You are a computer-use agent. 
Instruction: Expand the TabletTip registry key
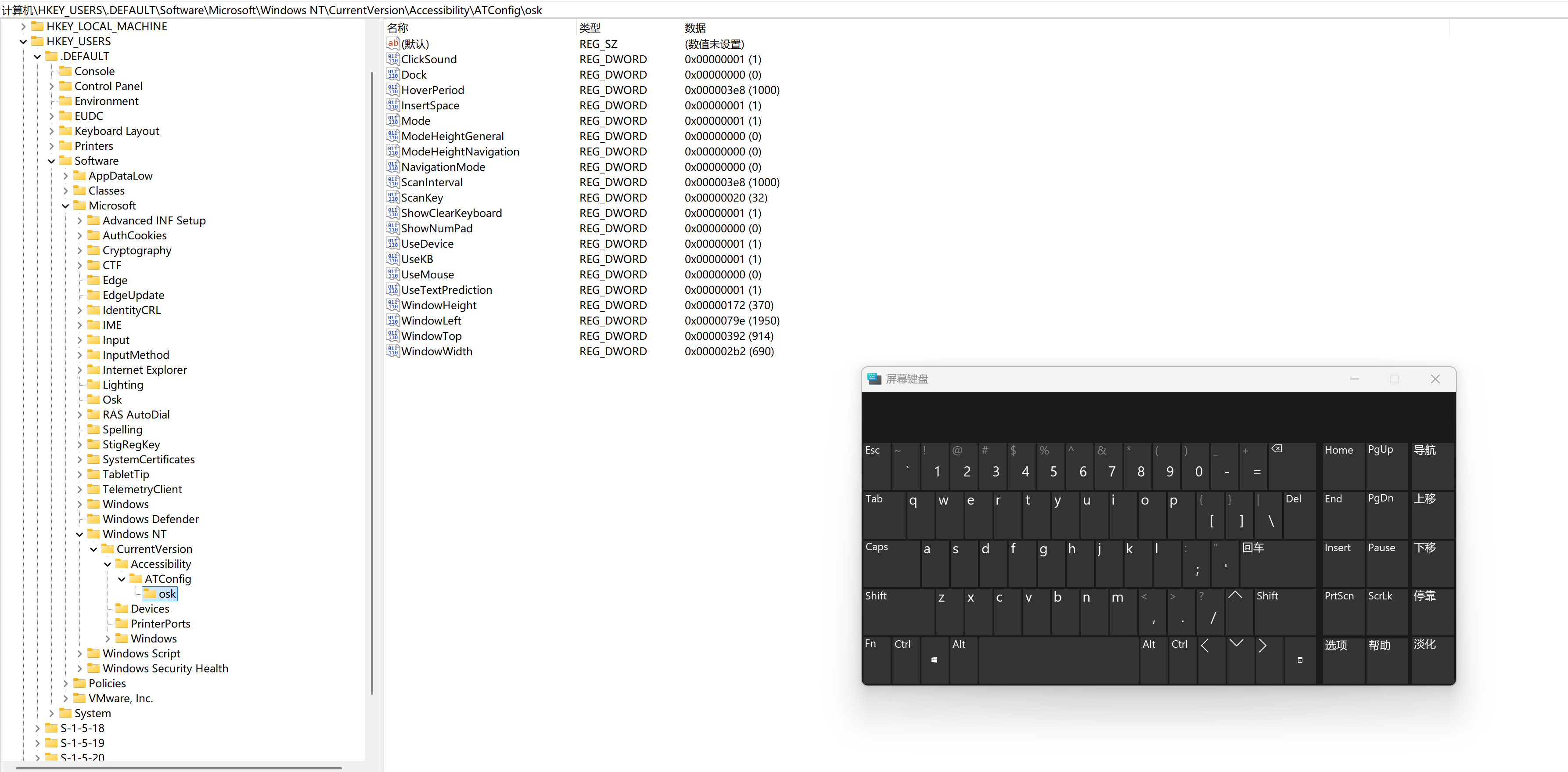tap(80, 474)
